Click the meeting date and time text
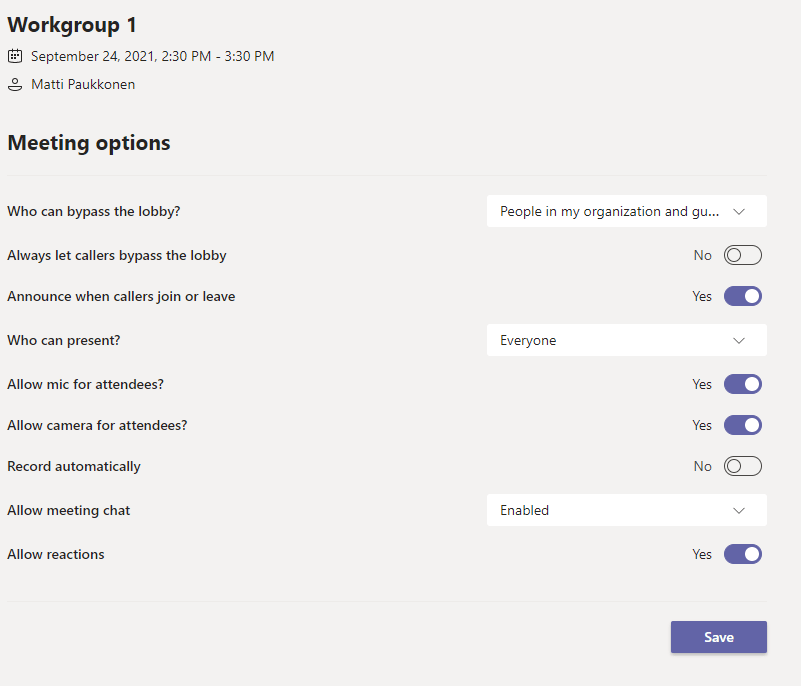This screenshot has height=686, width=801. [152, 56]
